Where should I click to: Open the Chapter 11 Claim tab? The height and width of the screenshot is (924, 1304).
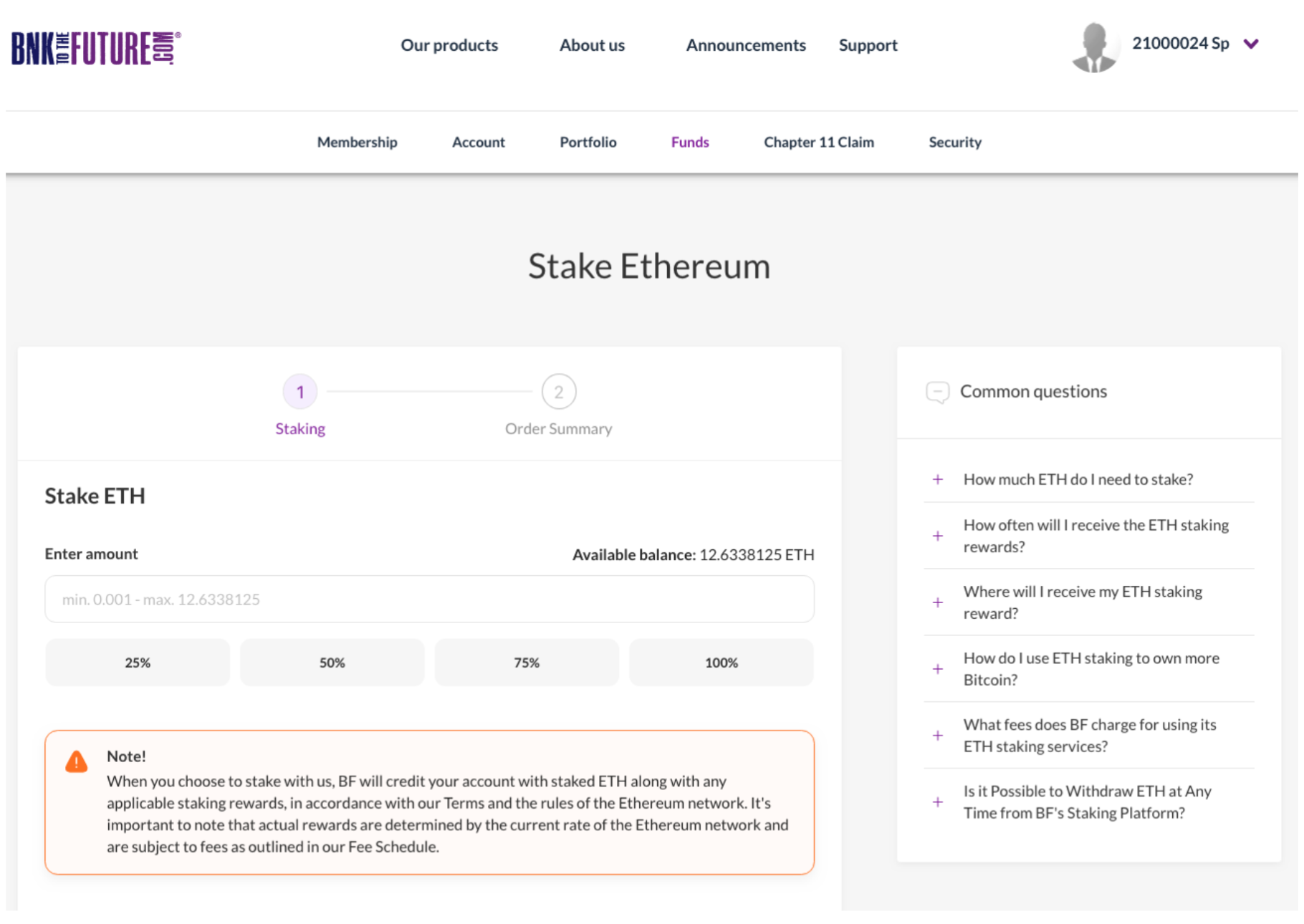(x=818, y=142)
